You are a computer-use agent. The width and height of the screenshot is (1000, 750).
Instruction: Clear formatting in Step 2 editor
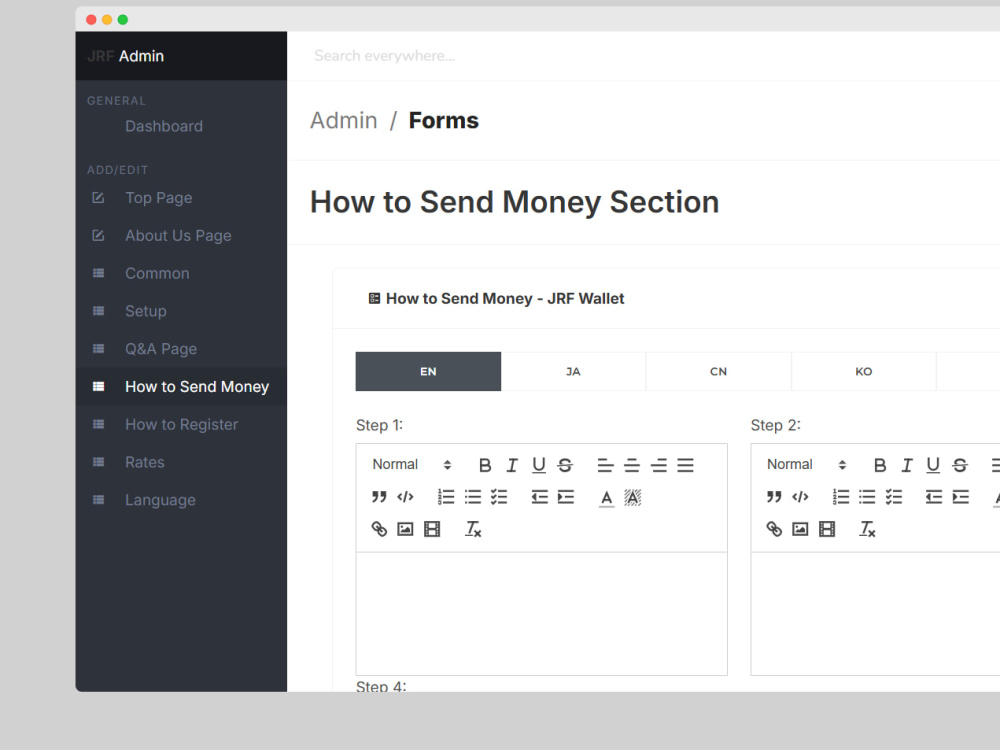click(x=867, y=529)
